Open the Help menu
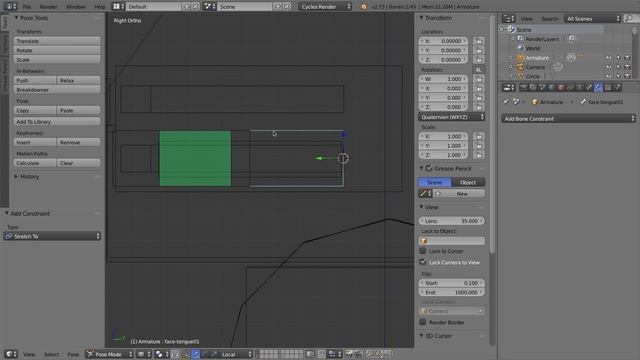640x360 pixels. click(100, 7)
